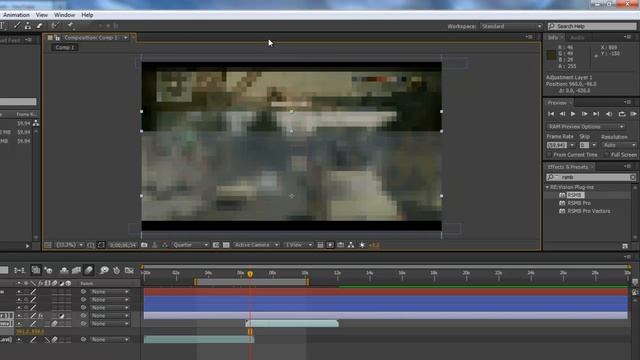Click the project flowchart icon in Project panel

pyautogui.click(x=36, y=123)
